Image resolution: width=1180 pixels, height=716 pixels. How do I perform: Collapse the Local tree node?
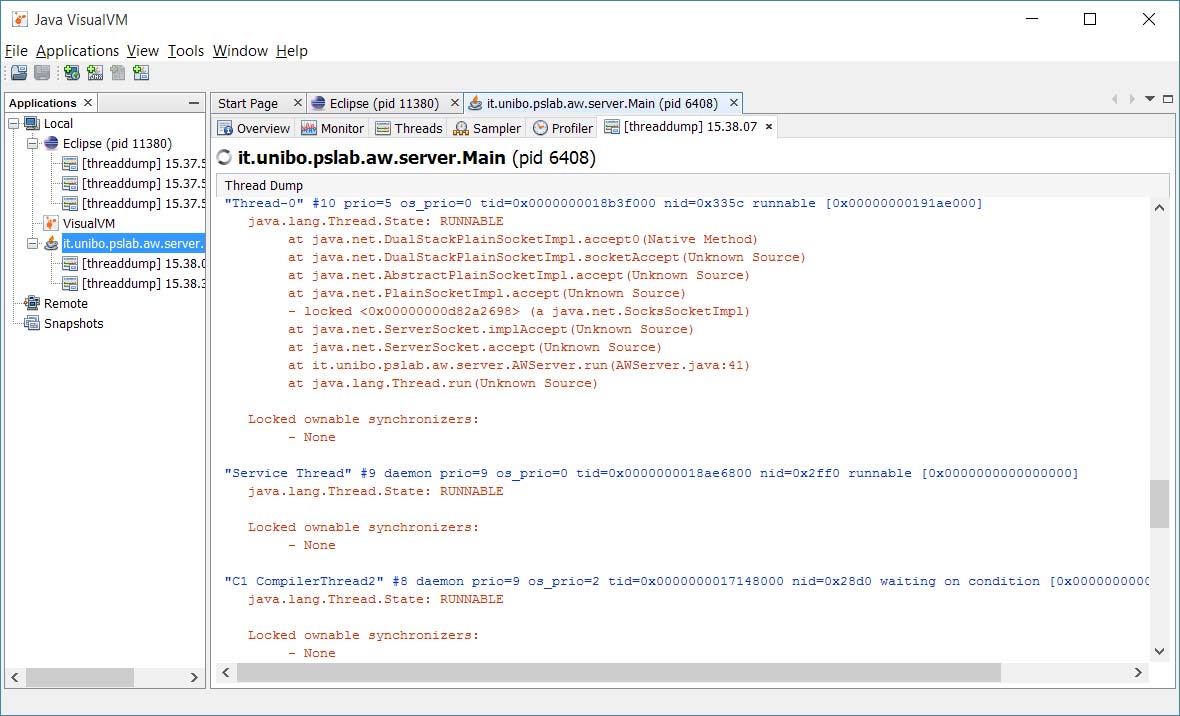14,123
